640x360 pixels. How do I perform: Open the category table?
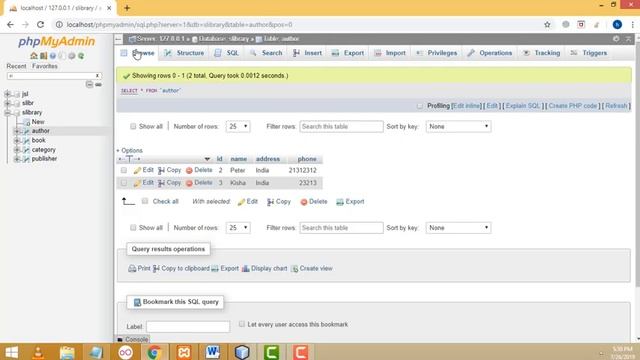tap(43, 150)
